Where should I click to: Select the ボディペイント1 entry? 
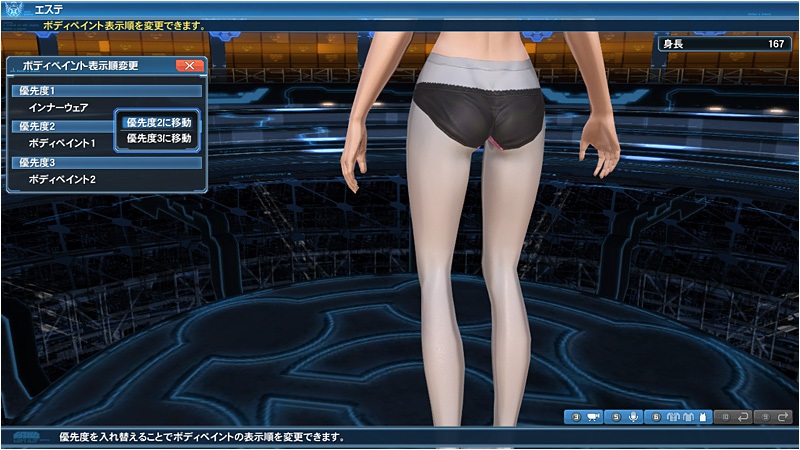point(62,143)
